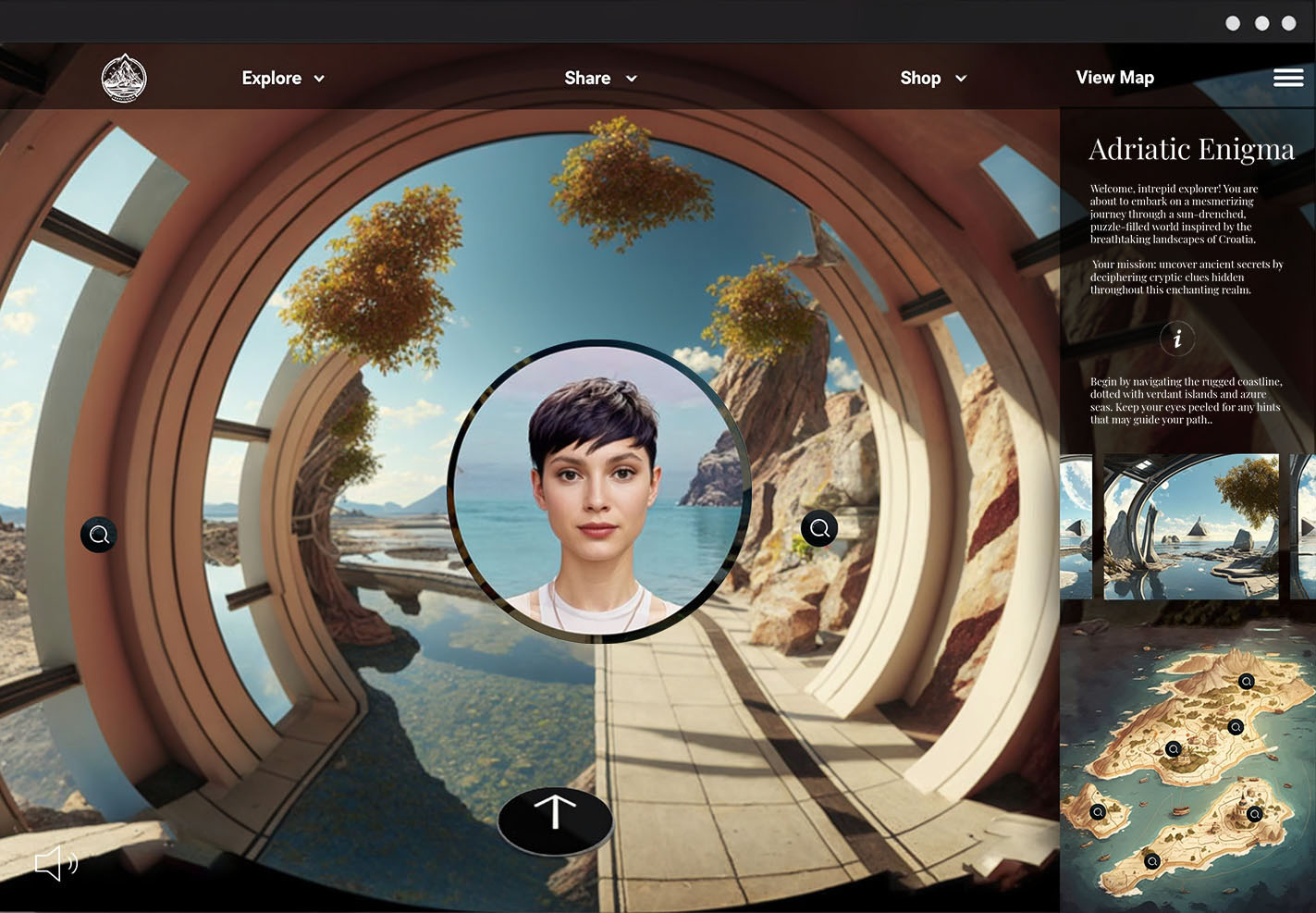Open the hamburger menu icon
The image size is (1316, 913).
(x=1288, y=78)
